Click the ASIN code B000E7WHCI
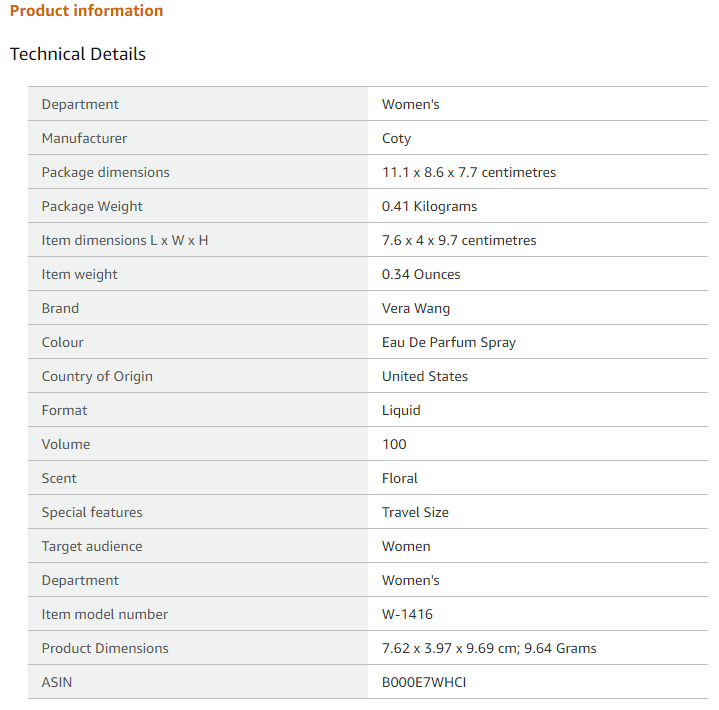This screenshot has height=710, width=719. 424,682
